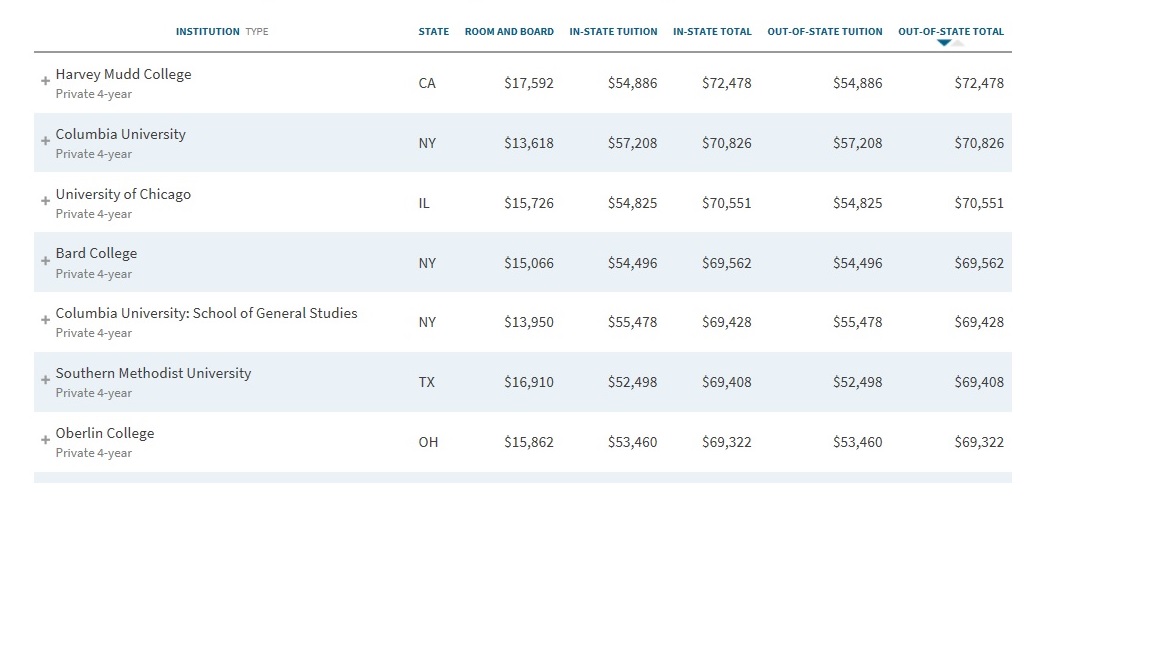Select Oberlin College out-of-state tuition $53,460

(x=857, y=442)
